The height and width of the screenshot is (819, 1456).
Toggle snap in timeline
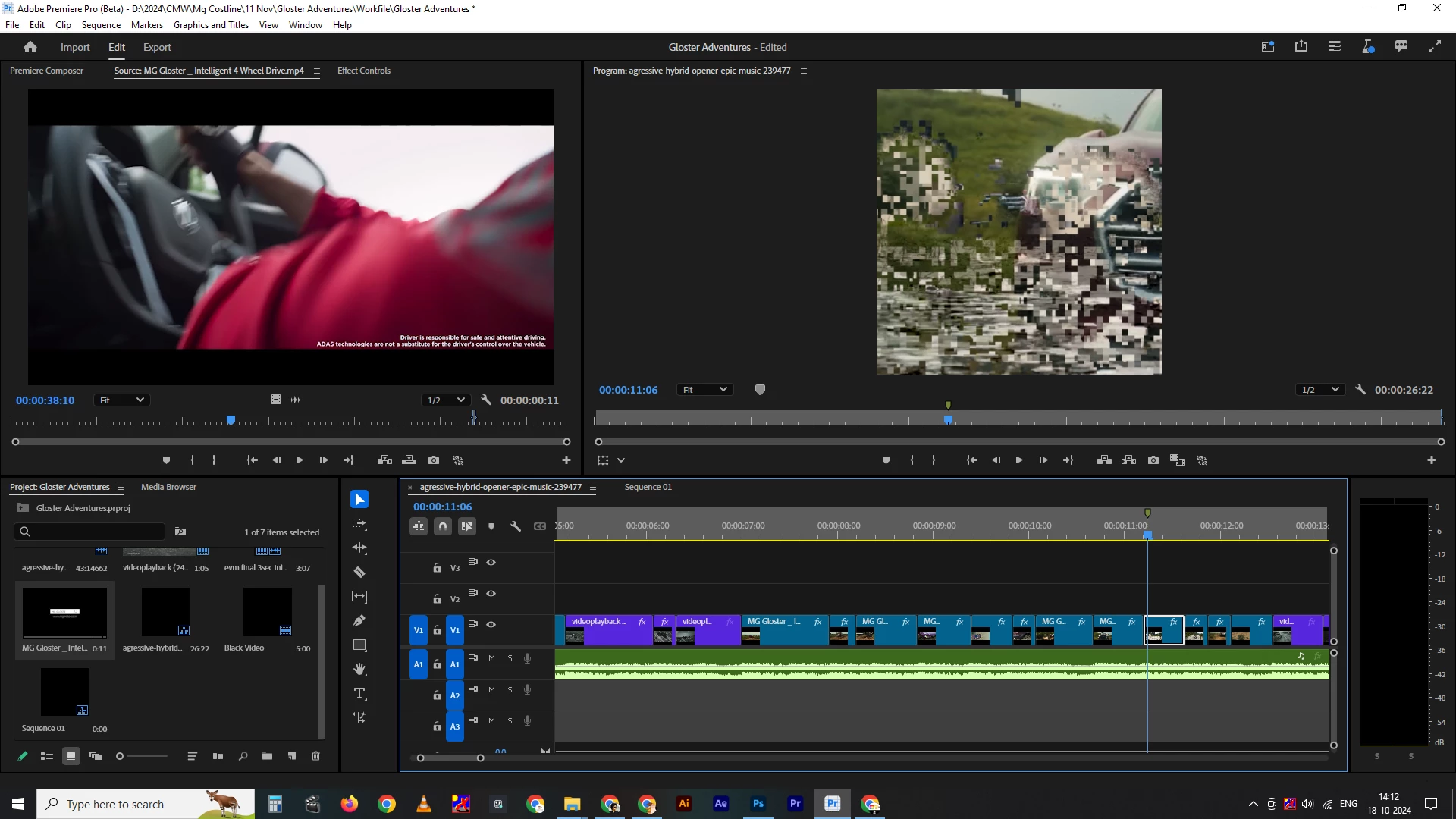(x=443, y=526)
